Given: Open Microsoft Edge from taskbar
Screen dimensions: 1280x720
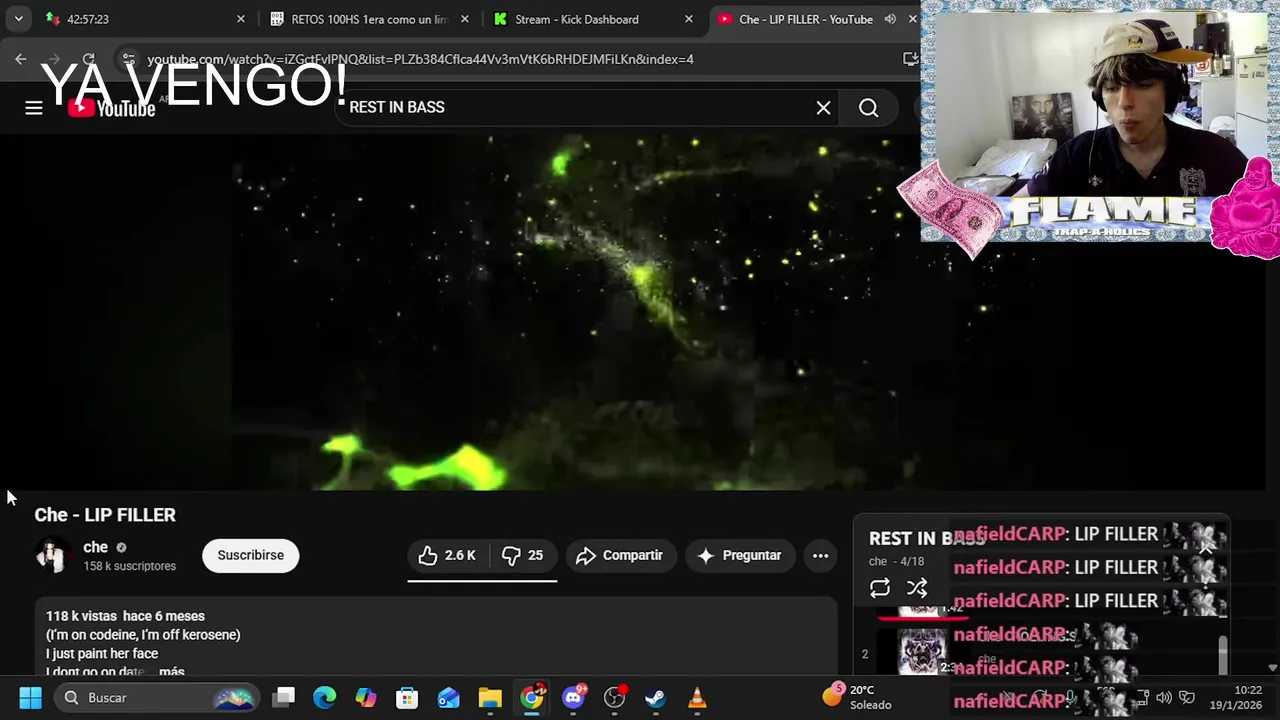Looking at the screenshot, I should tap(325, 698).
